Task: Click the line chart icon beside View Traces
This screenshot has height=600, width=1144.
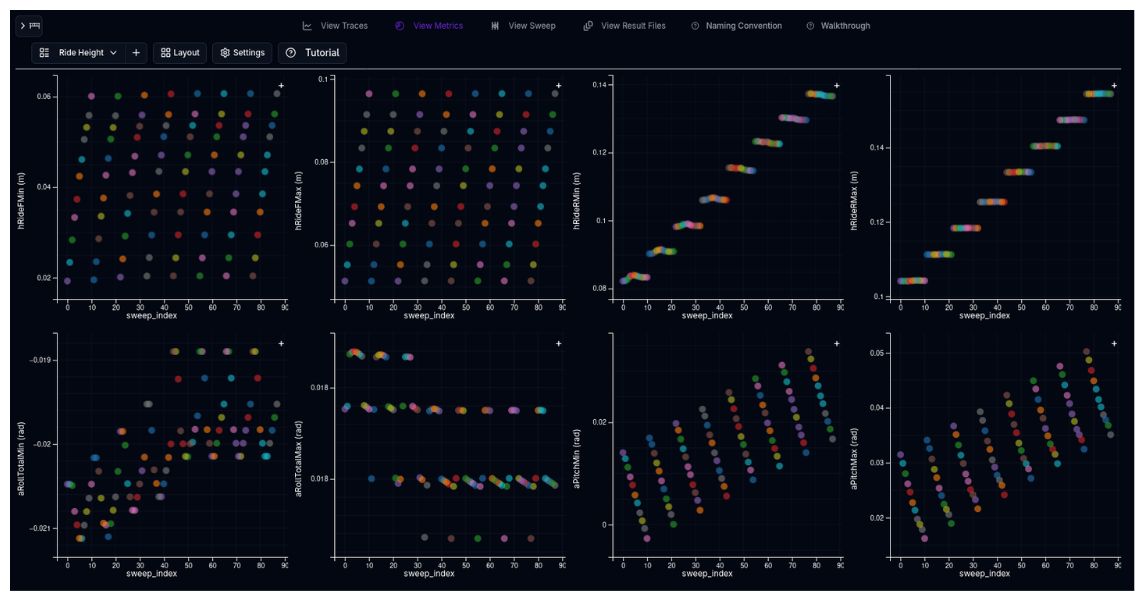Action: [306, 25]
